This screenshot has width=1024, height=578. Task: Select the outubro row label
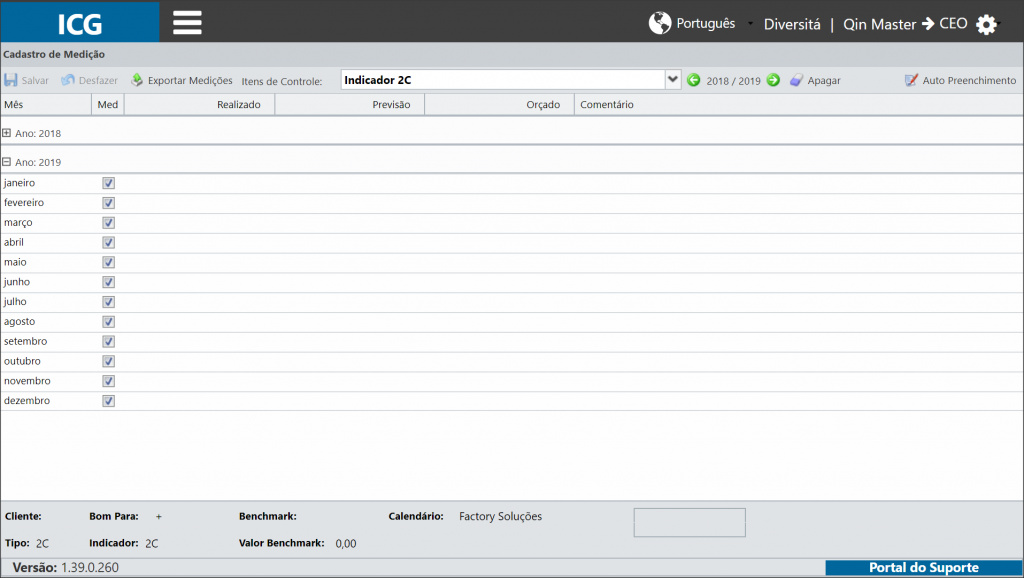[22, 361]
